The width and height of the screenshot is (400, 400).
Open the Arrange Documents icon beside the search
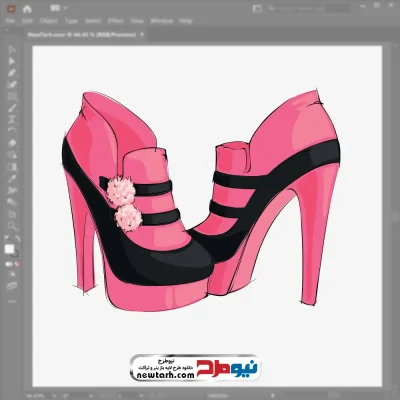[257, 9]
